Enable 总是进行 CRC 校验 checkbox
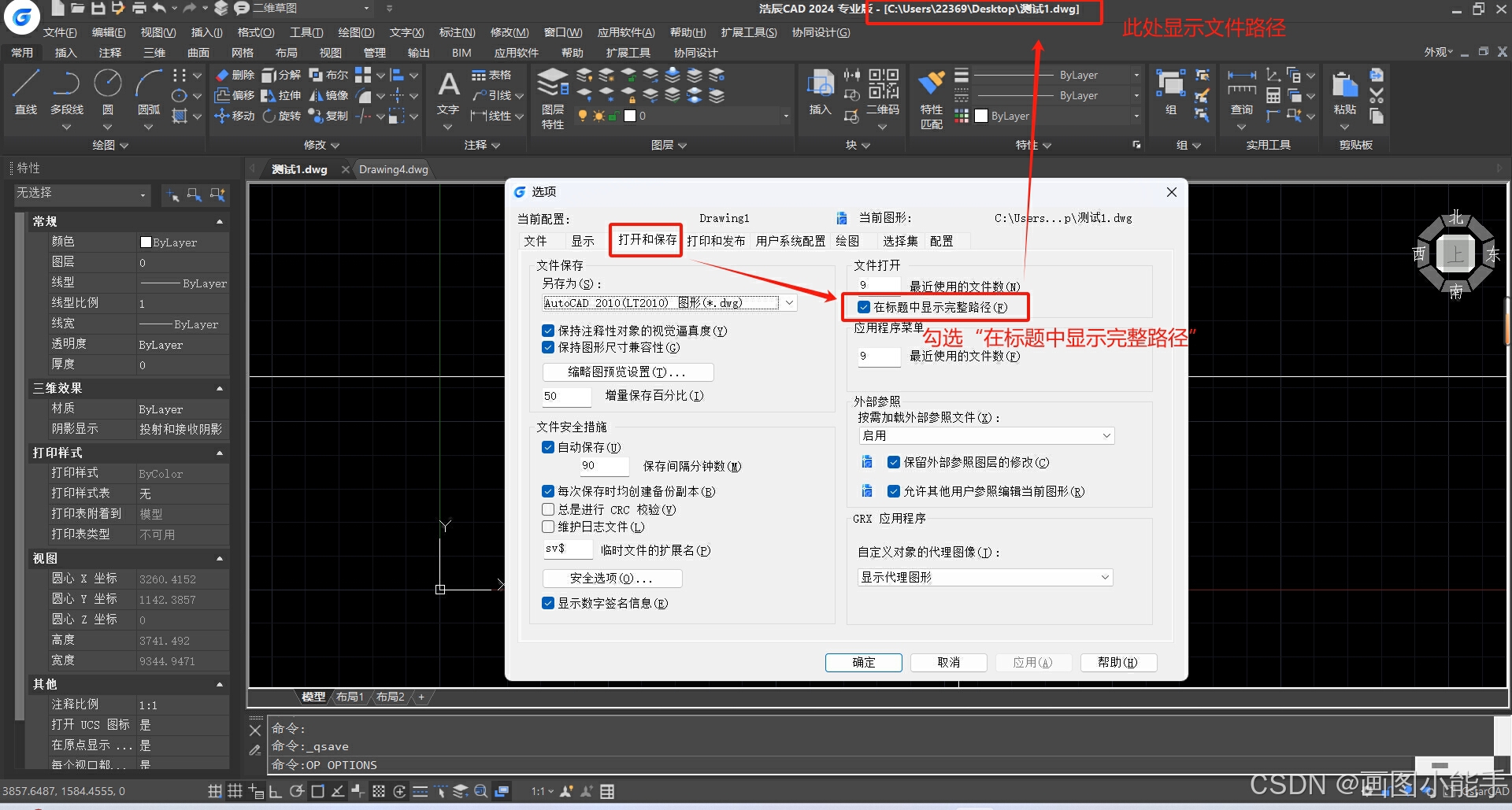This screenshot has height=810, width=1512. coord(548,509)
